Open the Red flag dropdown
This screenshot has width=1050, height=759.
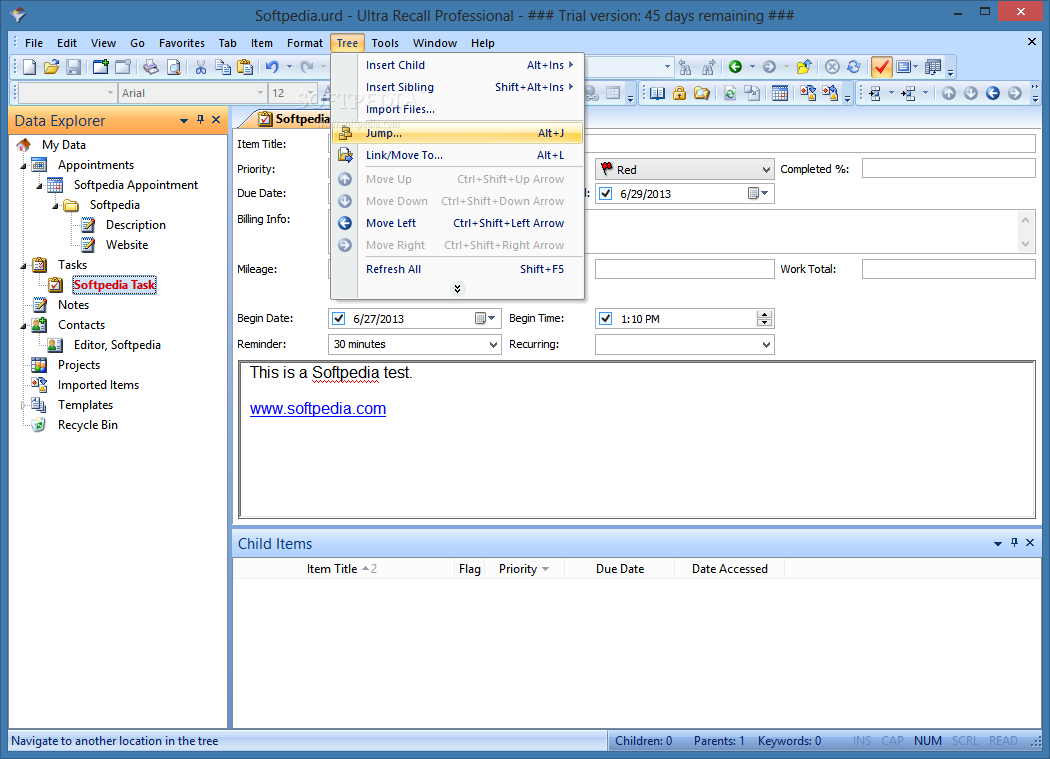tap(766, 169)
